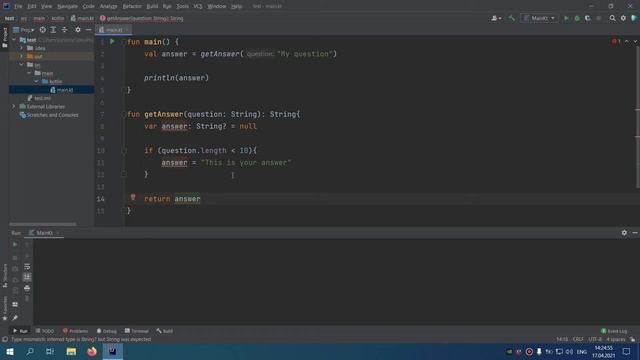This screenshot has width=640, height=360.
Task: Toggle scroll to end in Run console
Action: 27,277
